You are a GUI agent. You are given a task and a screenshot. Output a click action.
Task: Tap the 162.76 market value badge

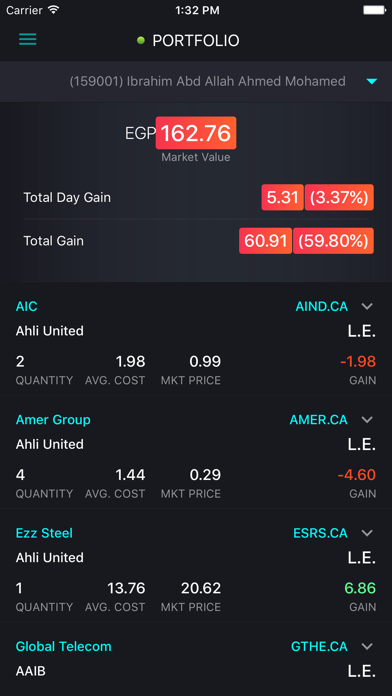click(x=196, y=133)
